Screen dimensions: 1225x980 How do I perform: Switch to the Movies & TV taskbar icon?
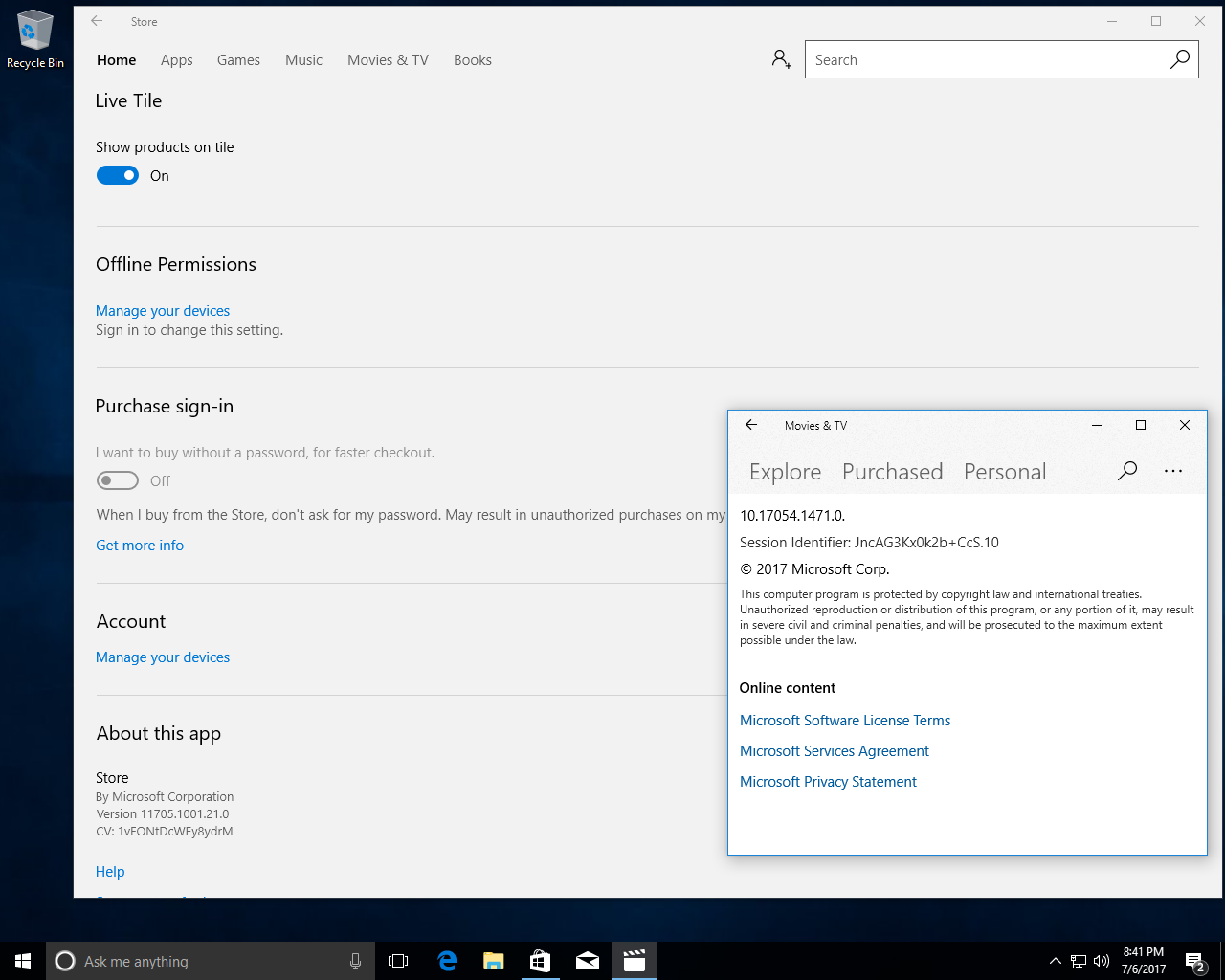(x=634, y=961)
